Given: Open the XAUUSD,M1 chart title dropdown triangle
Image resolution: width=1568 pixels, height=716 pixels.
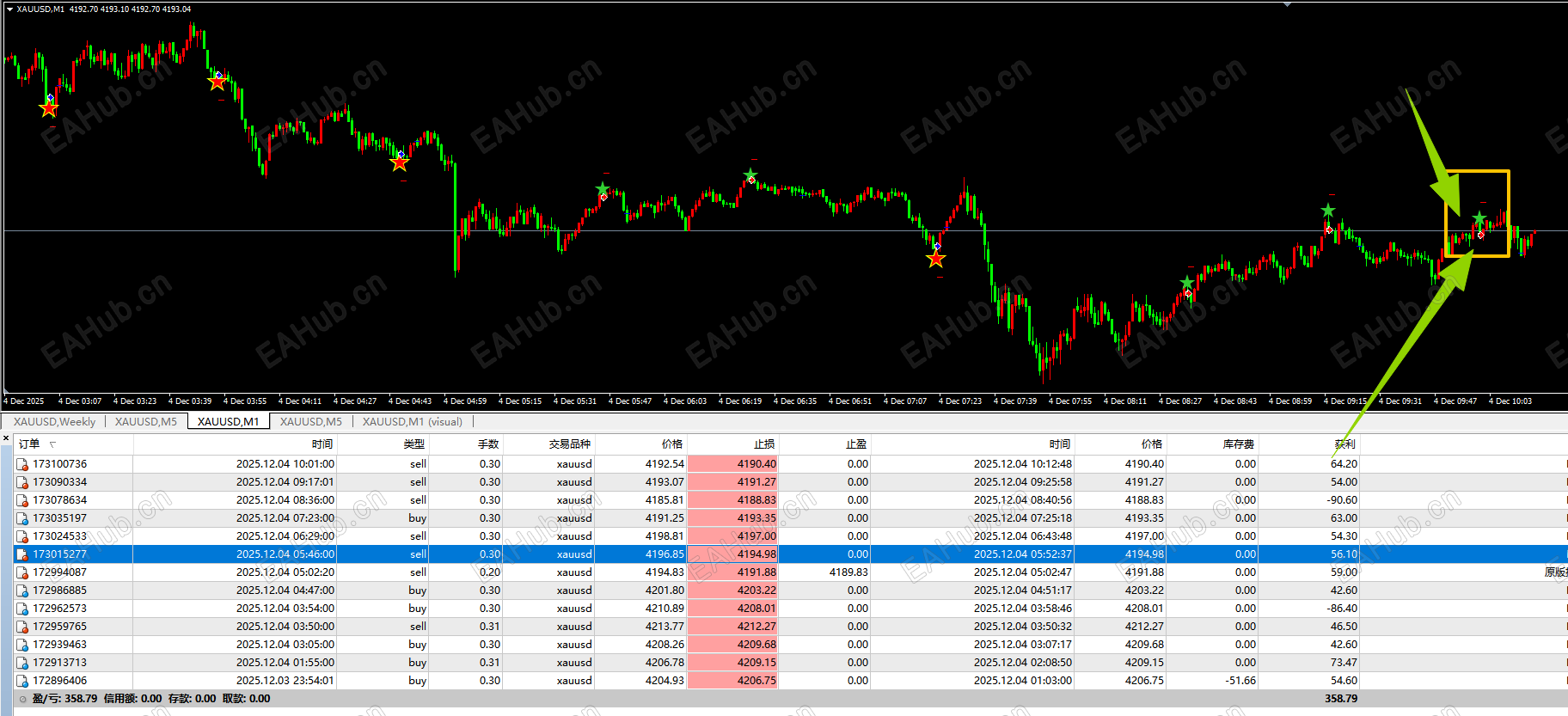Looking at the screenshot, I should [9, 9].
